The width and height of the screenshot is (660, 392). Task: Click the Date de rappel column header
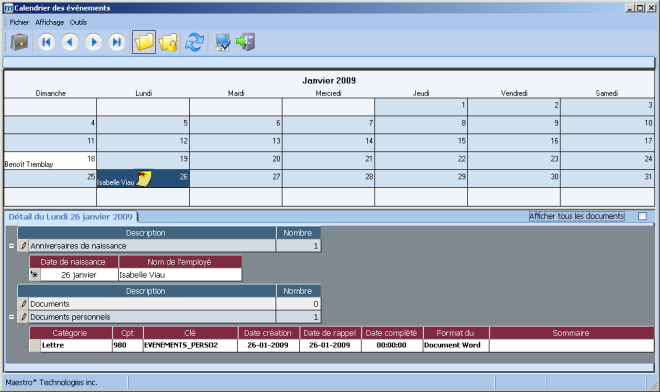pyautogui.click(x=330, y=333)
